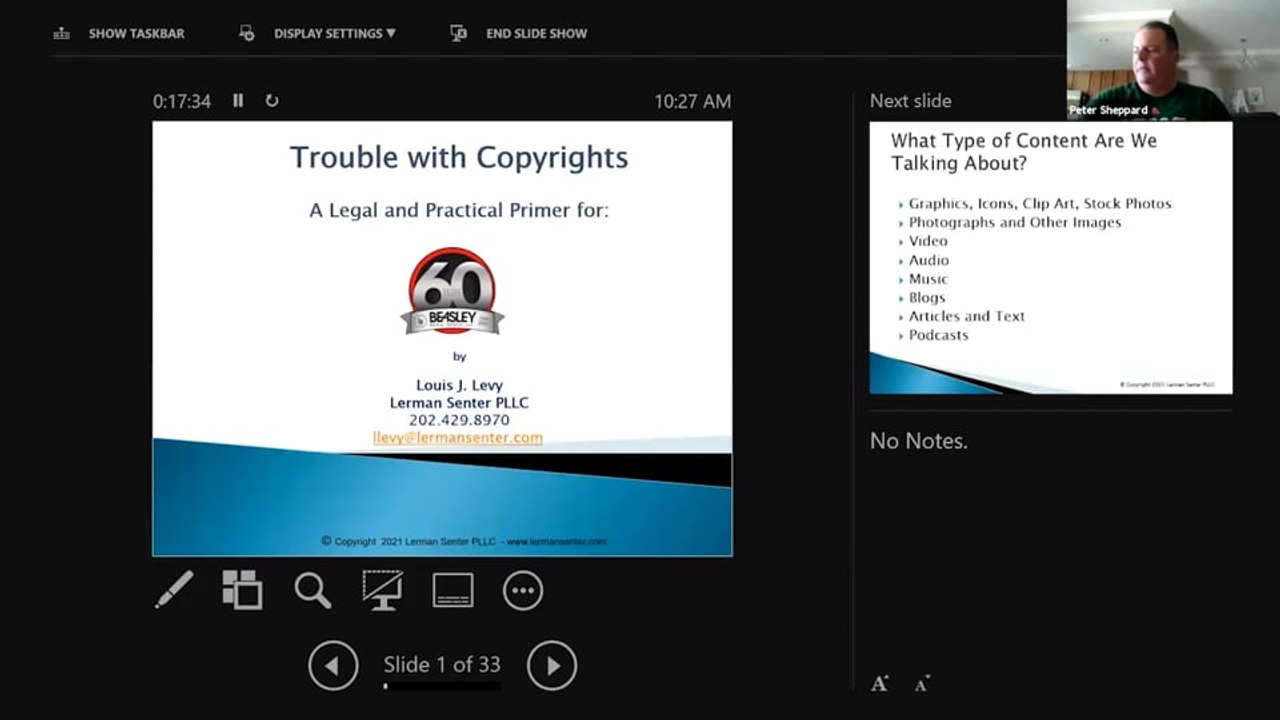Click the slide progress bar under the counter
Viewport: 1280px width, 720px height.
tap(442, 686)
